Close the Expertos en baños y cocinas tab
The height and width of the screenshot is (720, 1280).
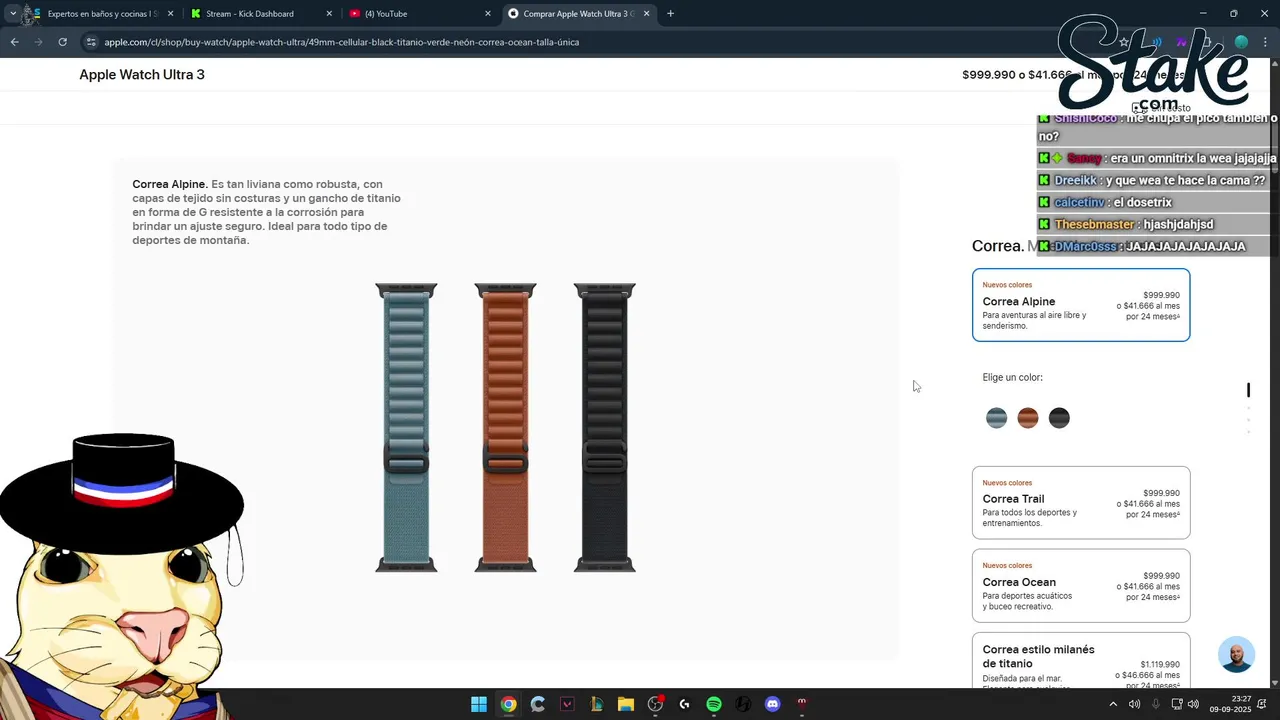pos(171,14)
